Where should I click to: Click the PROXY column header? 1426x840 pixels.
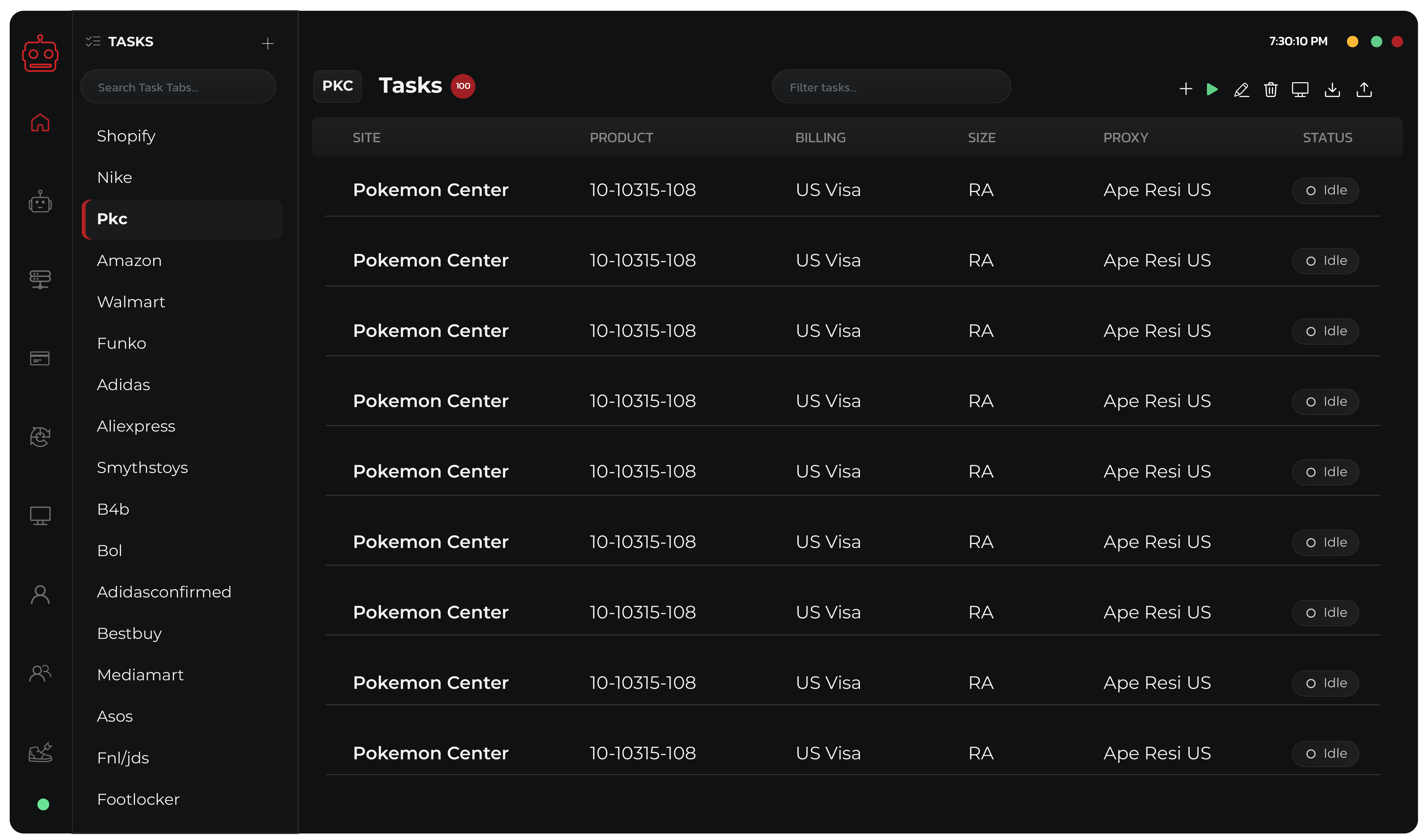pos(1125,138)
